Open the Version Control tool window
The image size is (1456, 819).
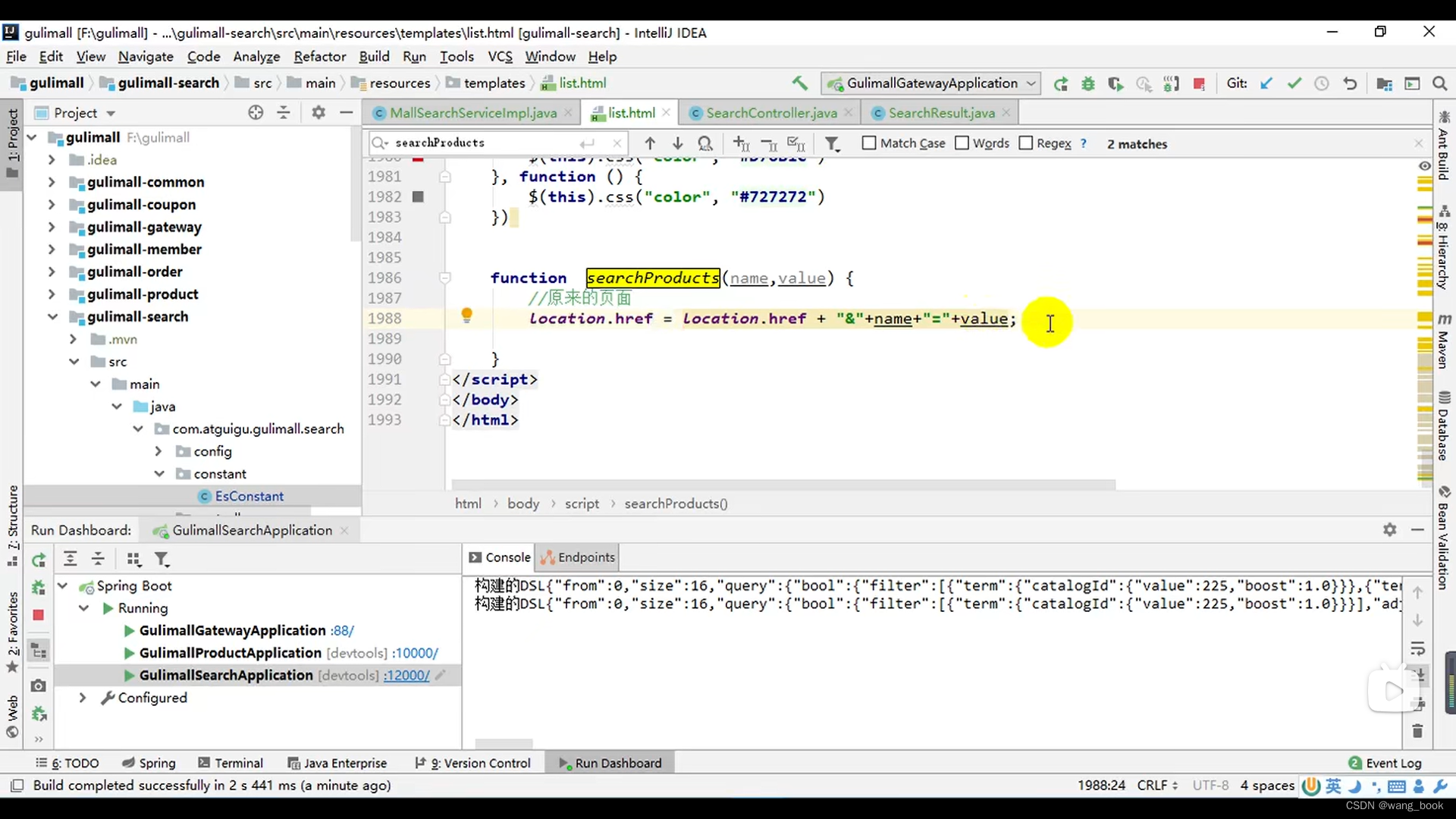(x=472, y=763)
